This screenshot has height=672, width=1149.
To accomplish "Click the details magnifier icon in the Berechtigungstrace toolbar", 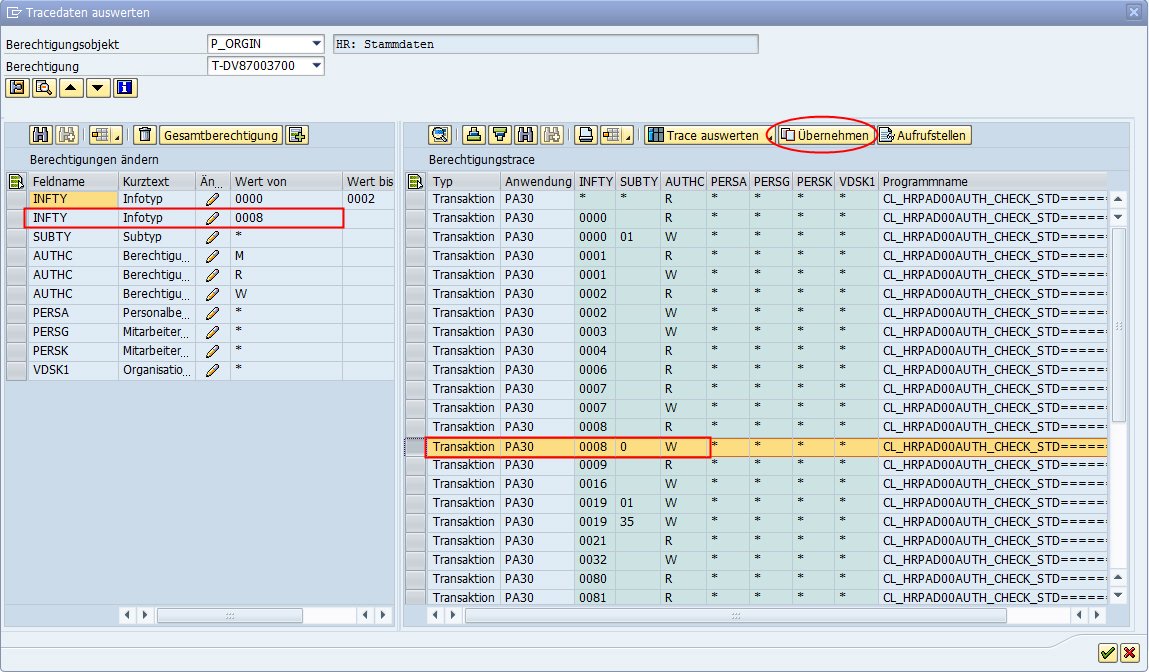I will pos(440,135).
